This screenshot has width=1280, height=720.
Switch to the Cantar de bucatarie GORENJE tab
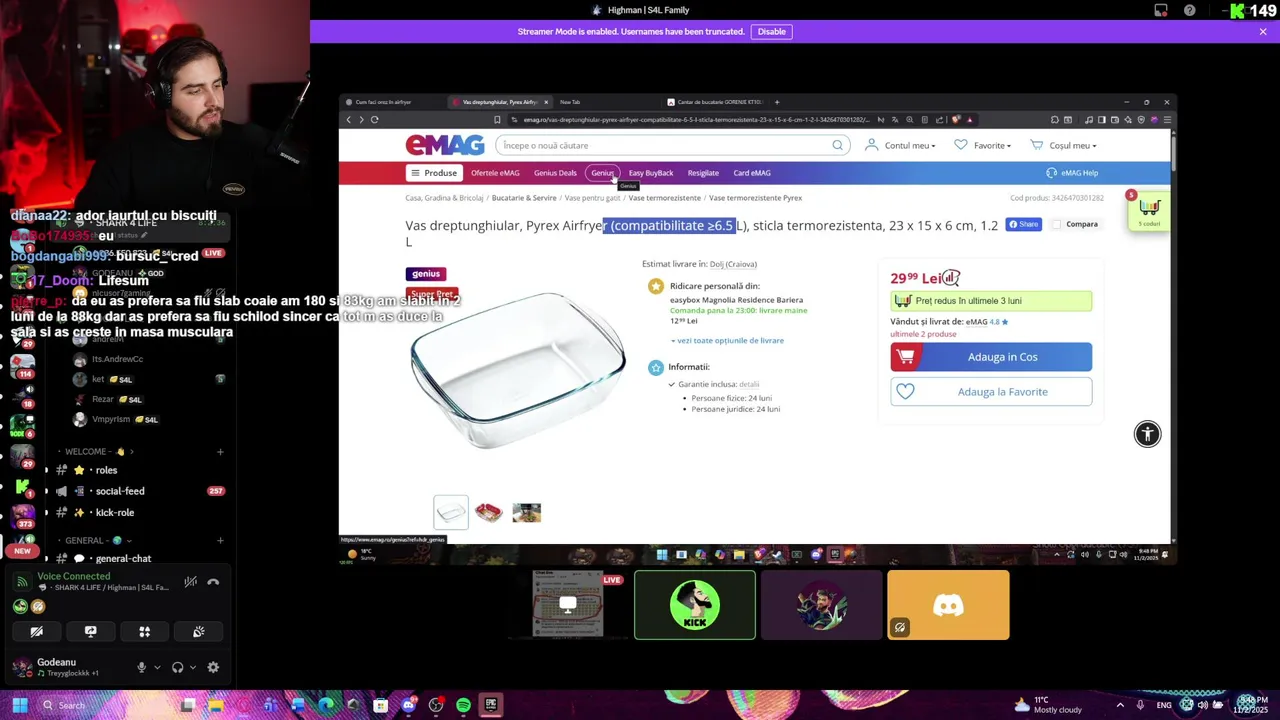click(x=714, y=102)
